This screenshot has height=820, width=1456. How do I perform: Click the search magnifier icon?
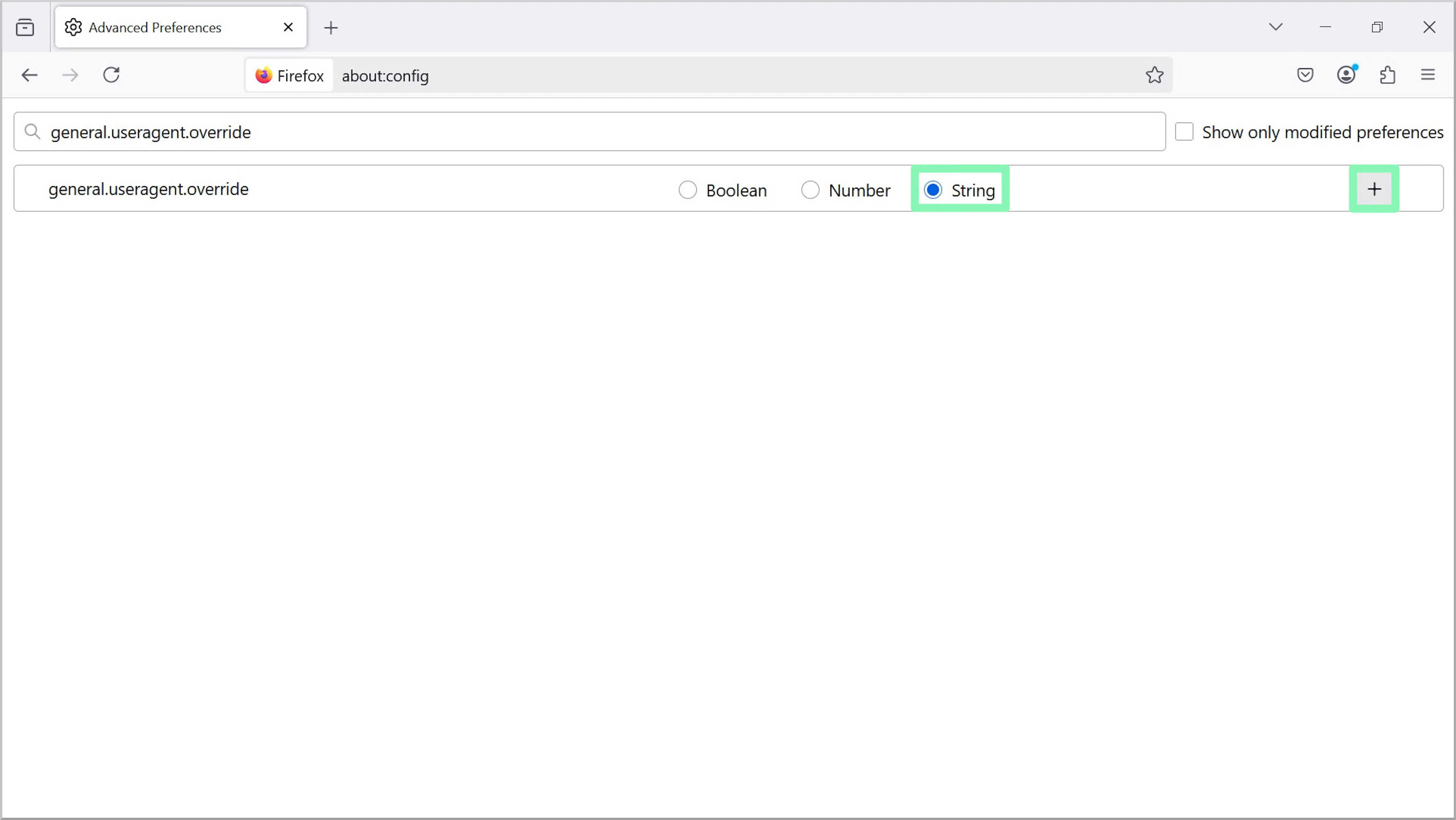32,132
